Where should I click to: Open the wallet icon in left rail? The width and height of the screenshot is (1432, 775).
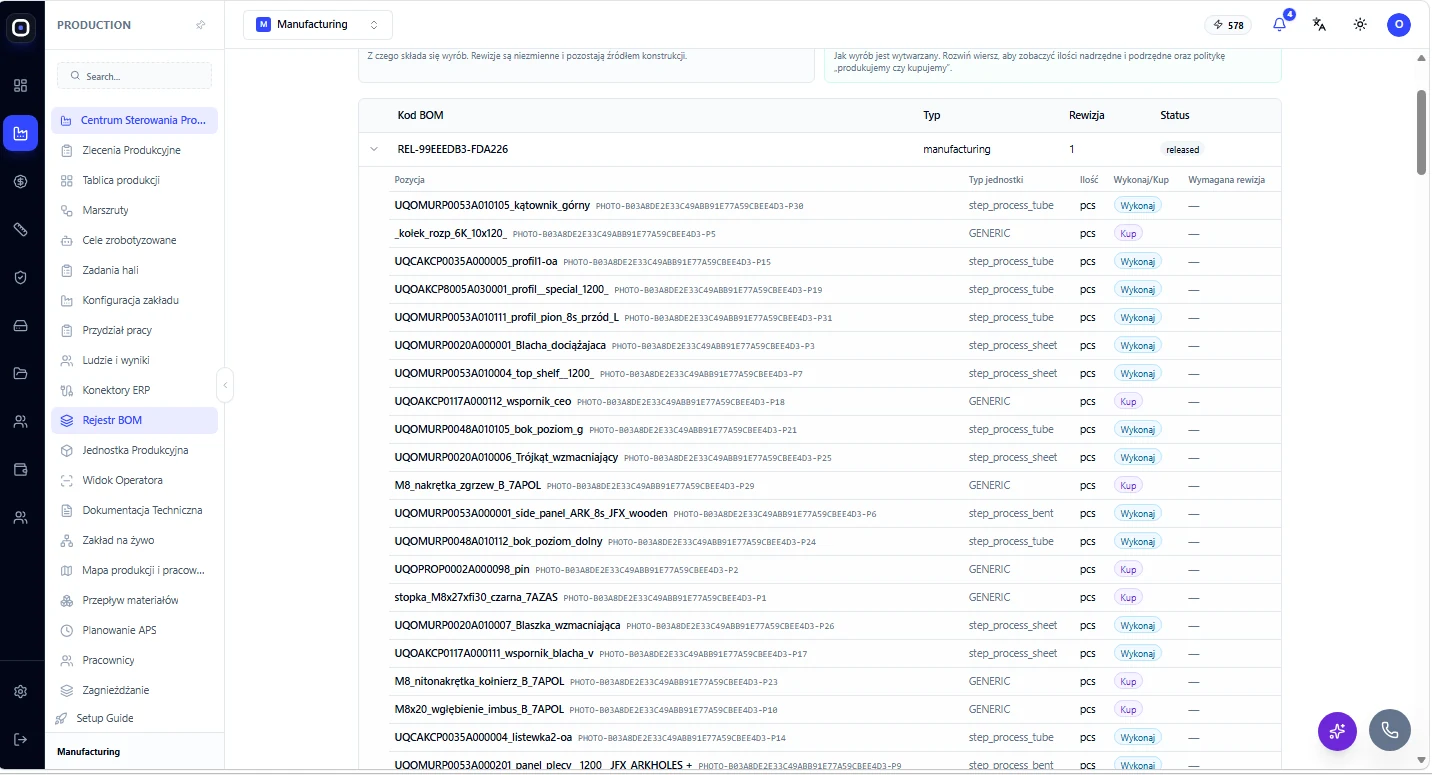pyautogui.click(x=21, y=470)
